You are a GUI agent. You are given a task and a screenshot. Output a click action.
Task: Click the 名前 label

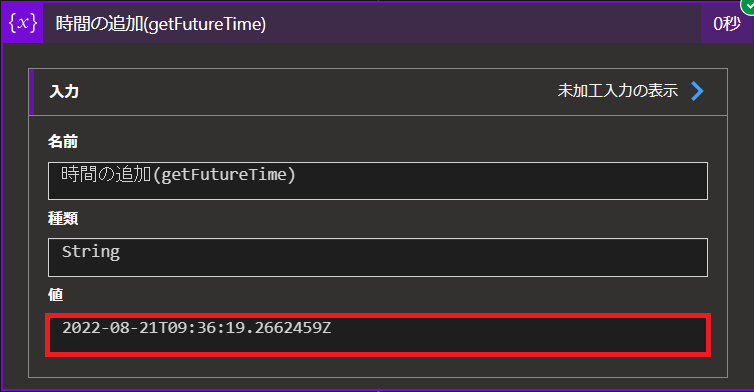[x=63, y=142]
